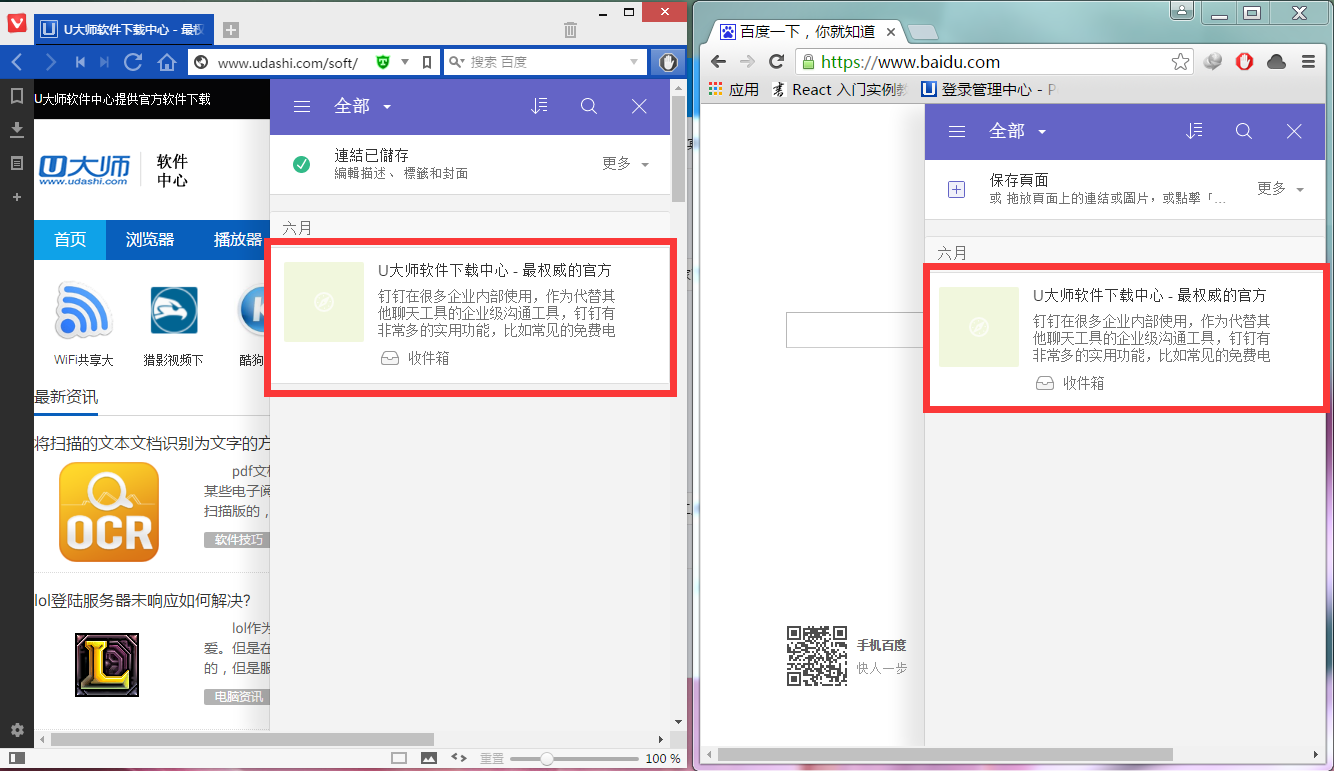Screen dimensions: 1334x771
Task: Open Vivaldi menu logo icon
Action: 17,25
